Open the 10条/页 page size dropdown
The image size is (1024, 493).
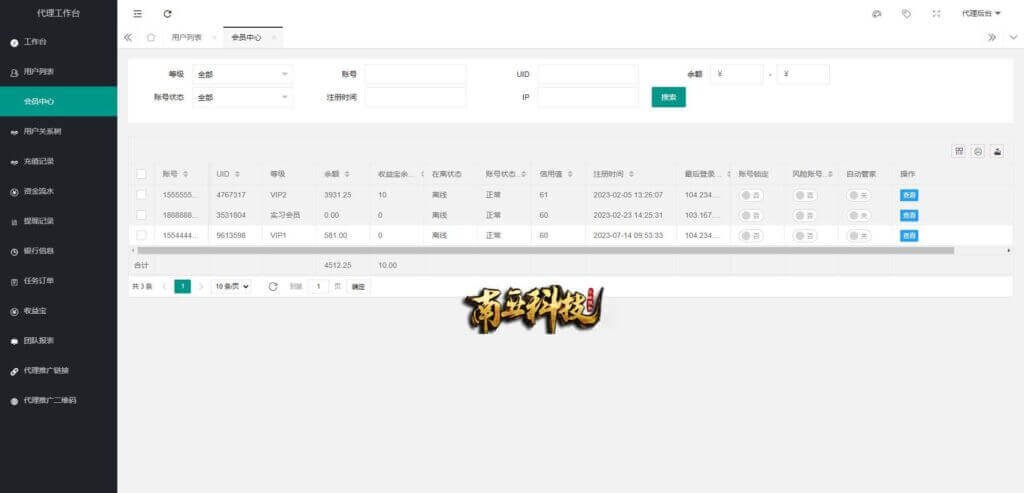(x=232, y=286)
